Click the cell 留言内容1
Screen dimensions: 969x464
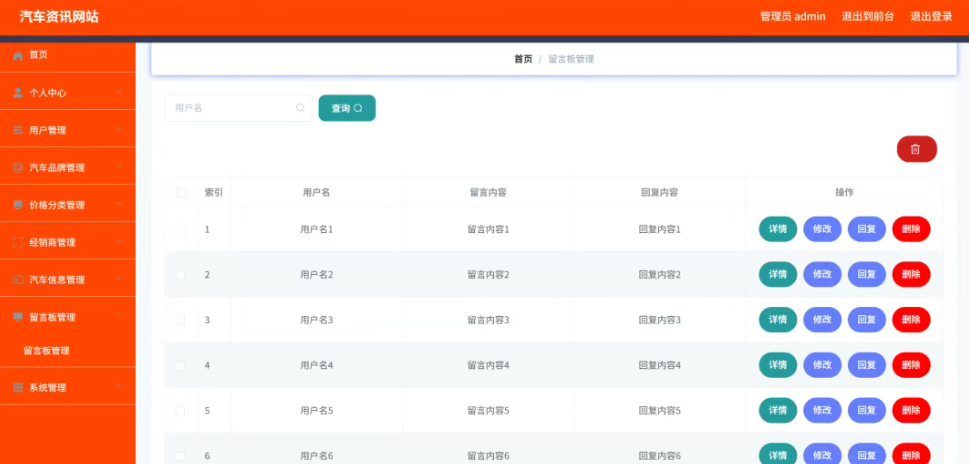pos(488,230)
